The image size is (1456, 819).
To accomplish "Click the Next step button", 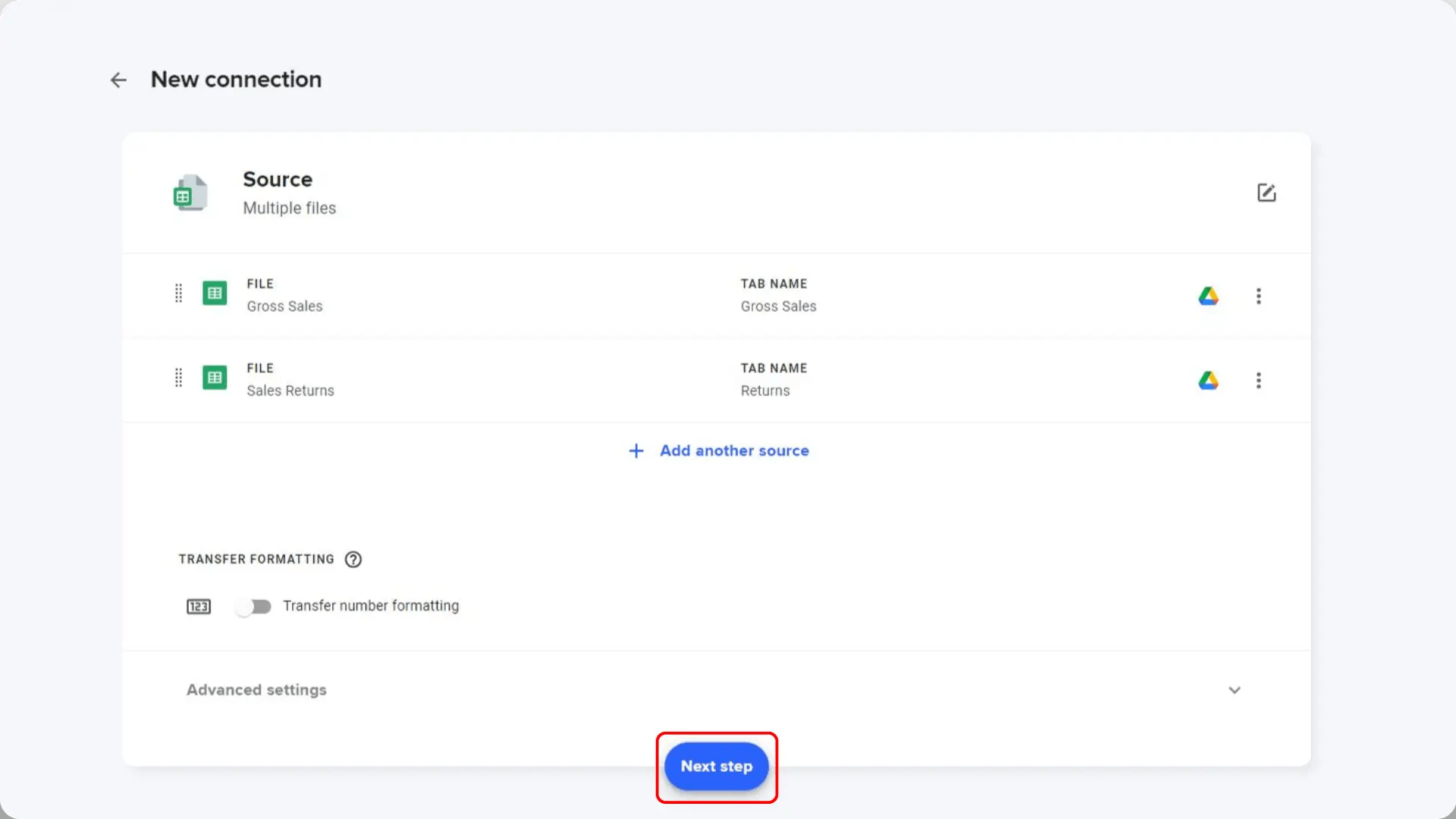I will (x=716, y=767).
